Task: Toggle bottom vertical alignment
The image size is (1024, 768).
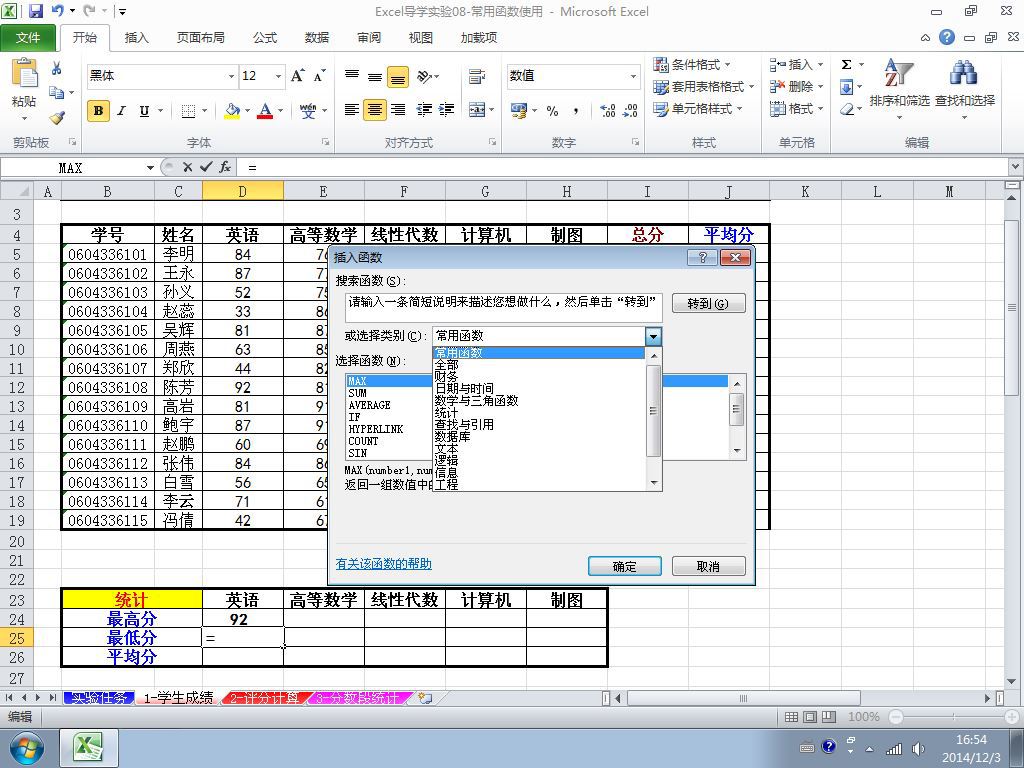Action: coord(398,77)
